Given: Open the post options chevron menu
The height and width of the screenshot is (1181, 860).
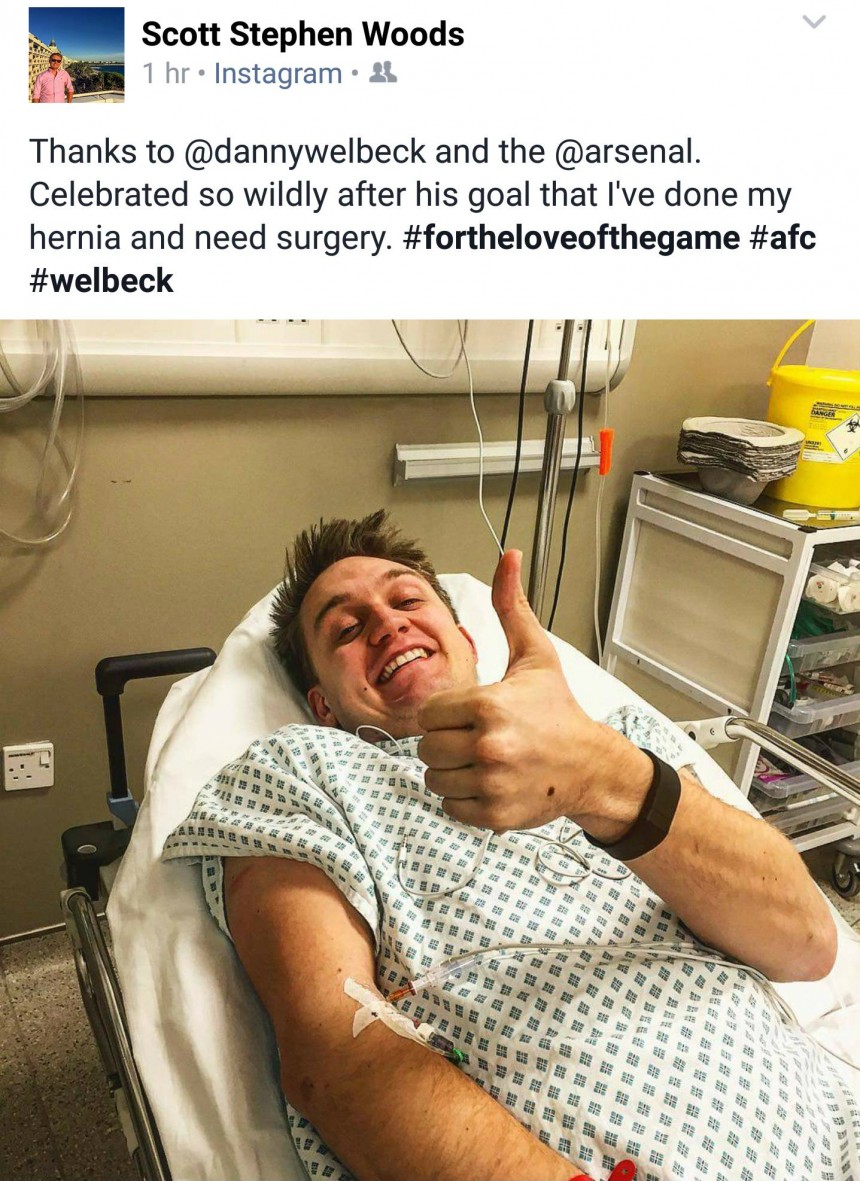Looking at the screenshot, I should coord(814,22).
